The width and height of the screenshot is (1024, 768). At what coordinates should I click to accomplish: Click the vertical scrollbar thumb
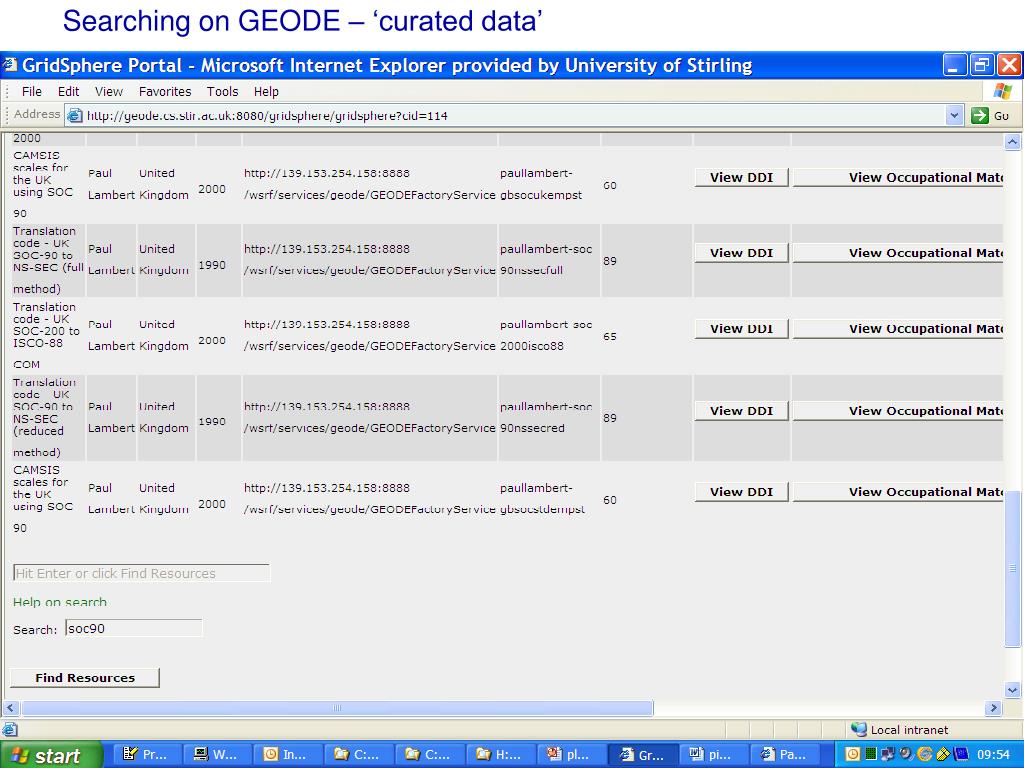pyautogui.click(x=1012, y=568)
